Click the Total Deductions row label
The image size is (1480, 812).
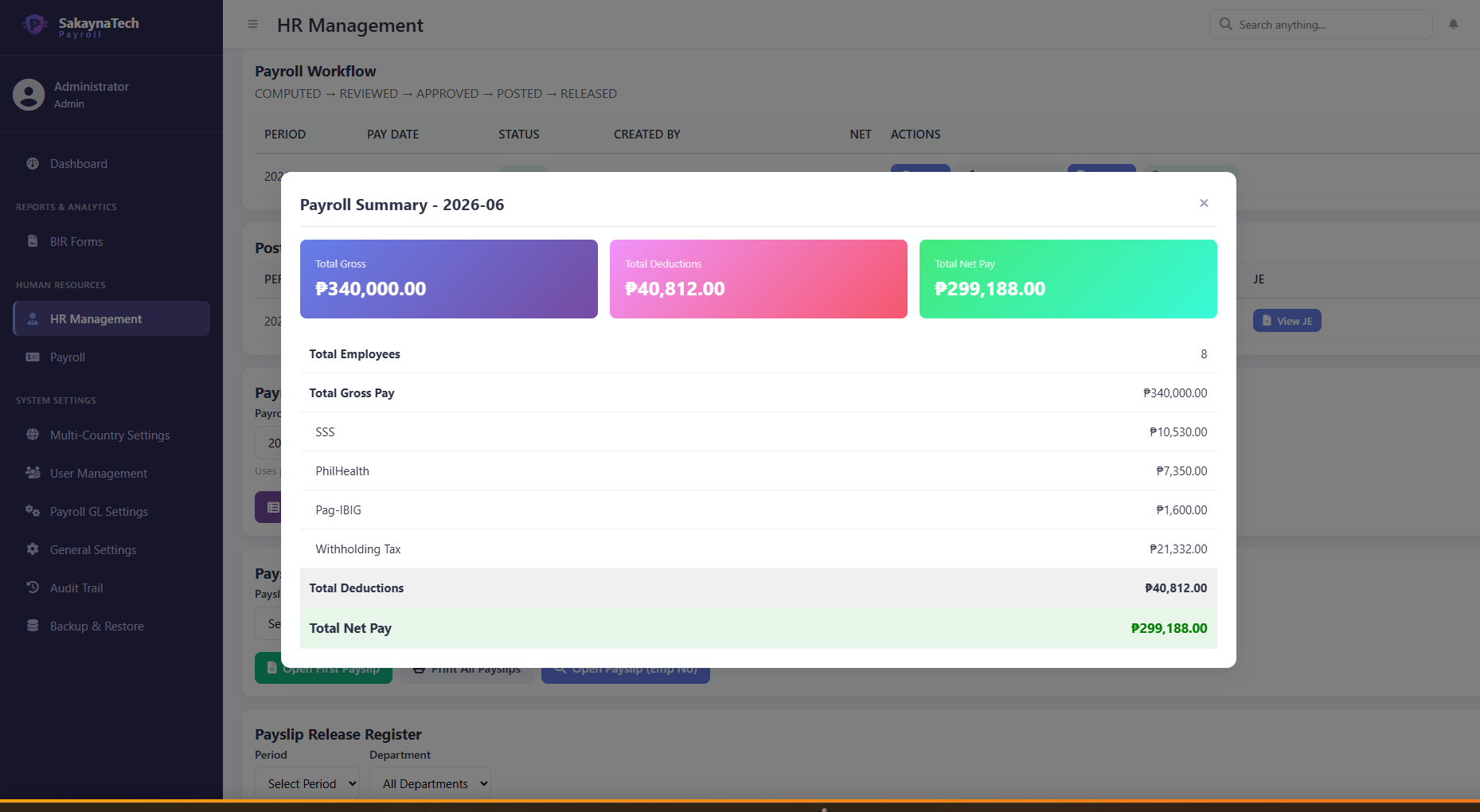point(357,588)
